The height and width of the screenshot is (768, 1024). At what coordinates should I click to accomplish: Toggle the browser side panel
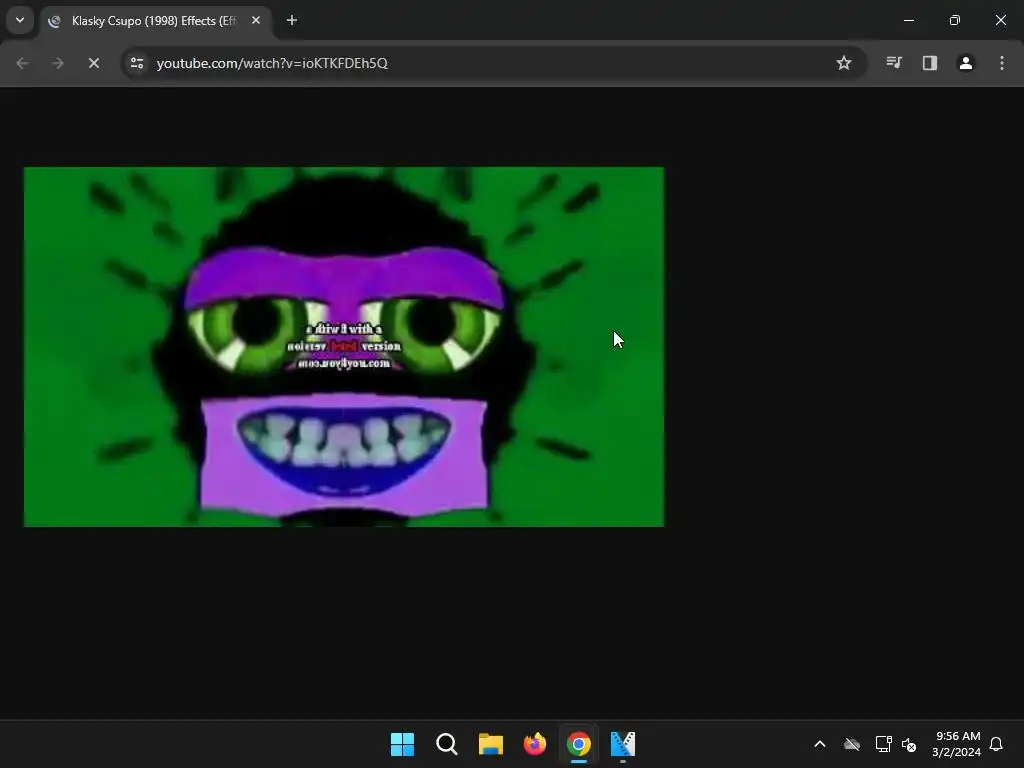pyautogui.click(x=930, y=63)
